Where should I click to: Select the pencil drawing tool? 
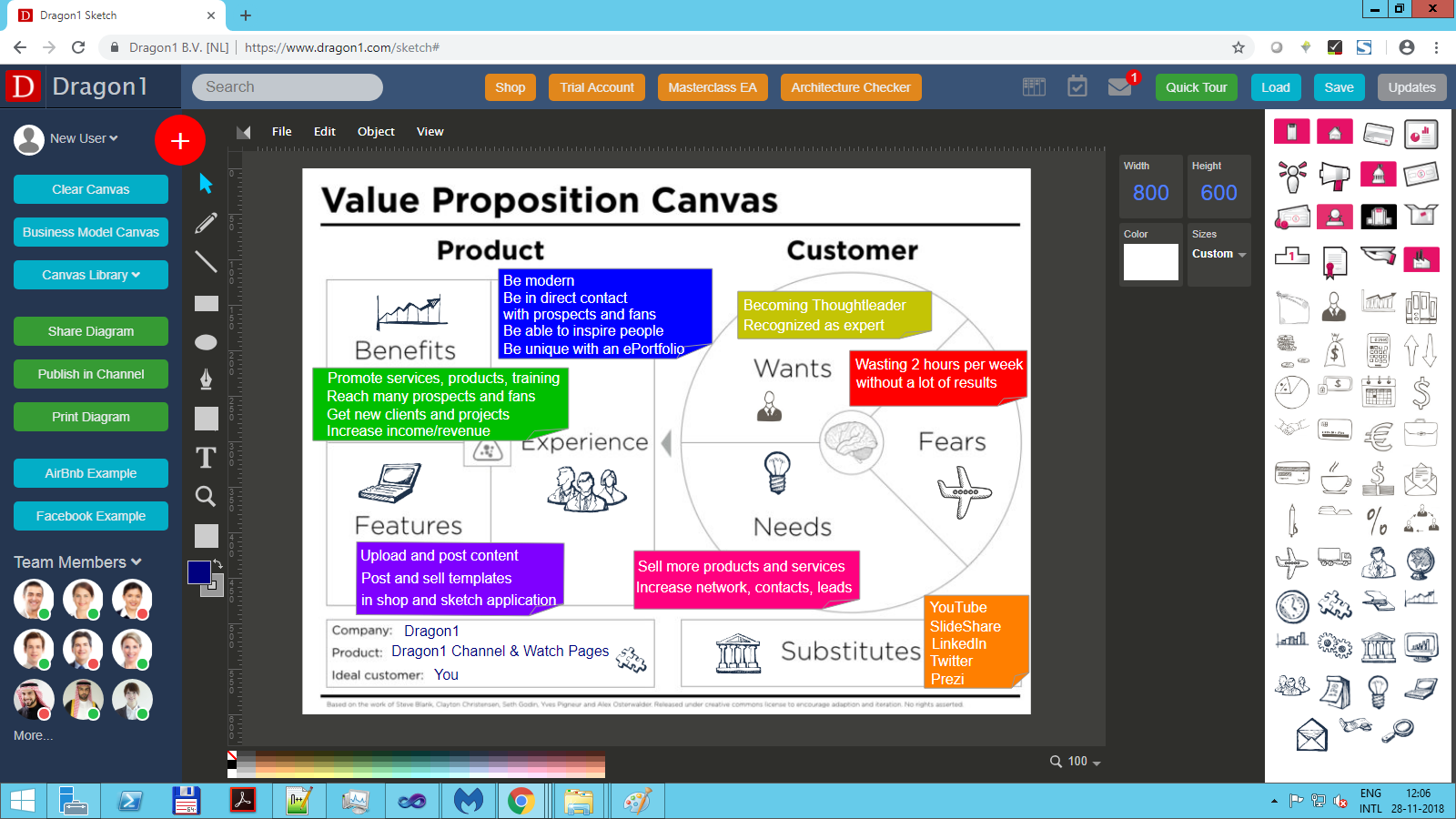[x=206, y=223]
